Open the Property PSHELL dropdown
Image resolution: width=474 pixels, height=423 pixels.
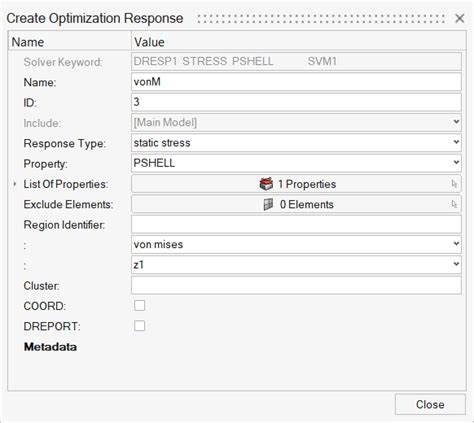pyautogui.click(x=296, y=163)
